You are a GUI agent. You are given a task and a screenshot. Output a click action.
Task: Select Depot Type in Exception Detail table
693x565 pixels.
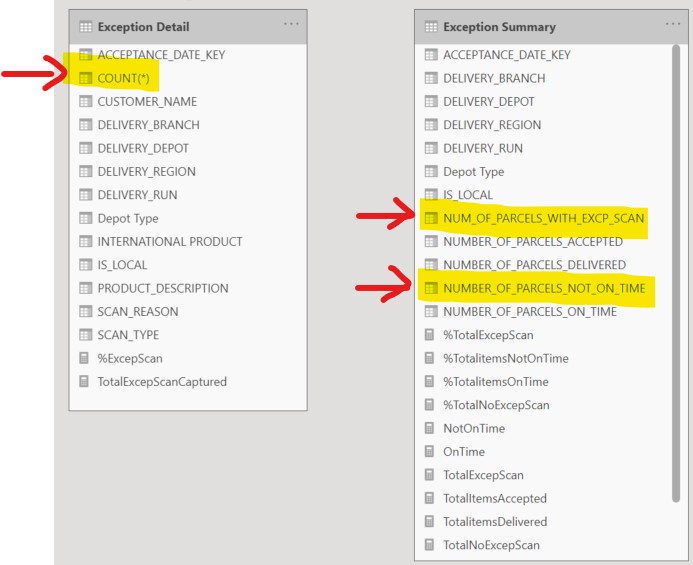[128, 218]
